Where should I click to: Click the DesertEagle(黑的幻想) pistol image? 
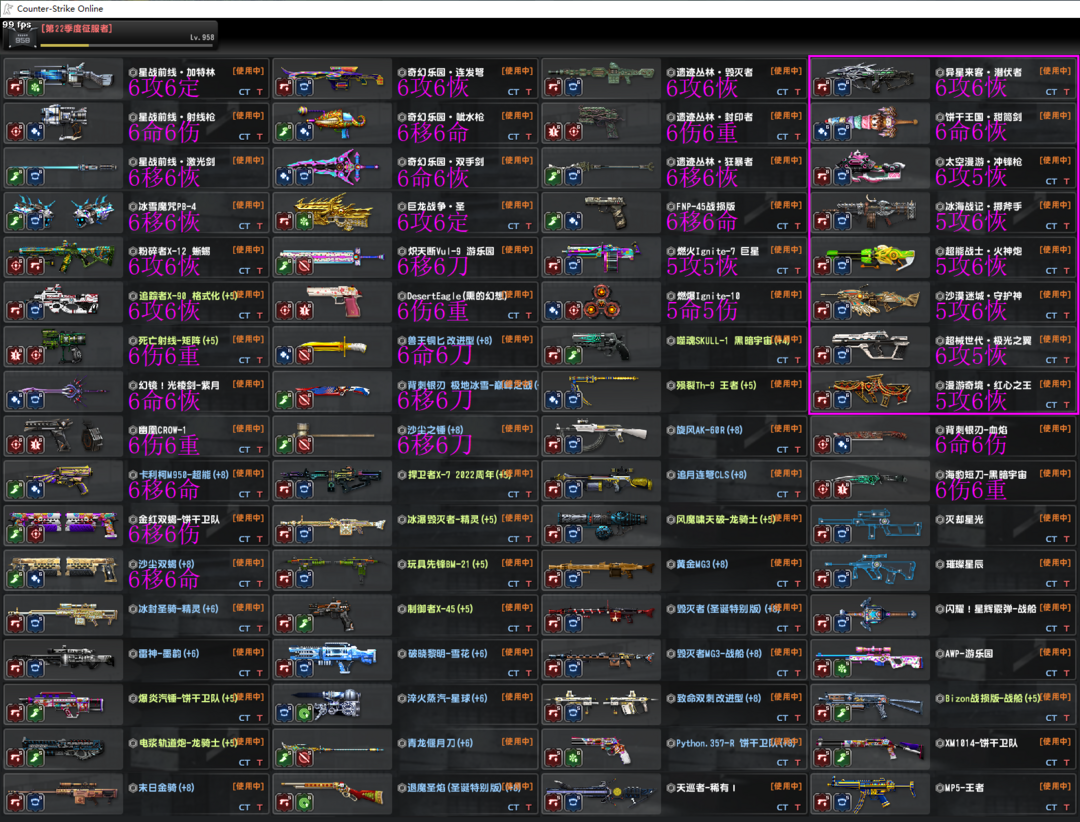[x=332, y=301]
